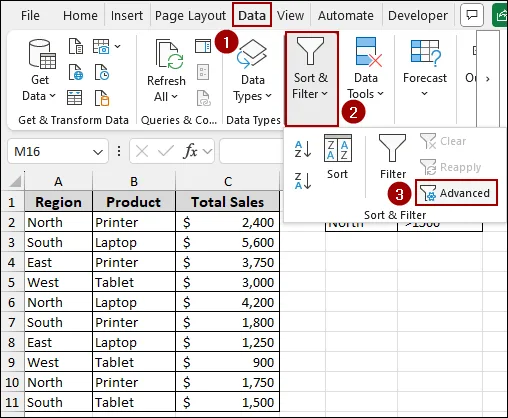Open the Data Tools dropdown
508x418 pixels.
coord(366,68)
